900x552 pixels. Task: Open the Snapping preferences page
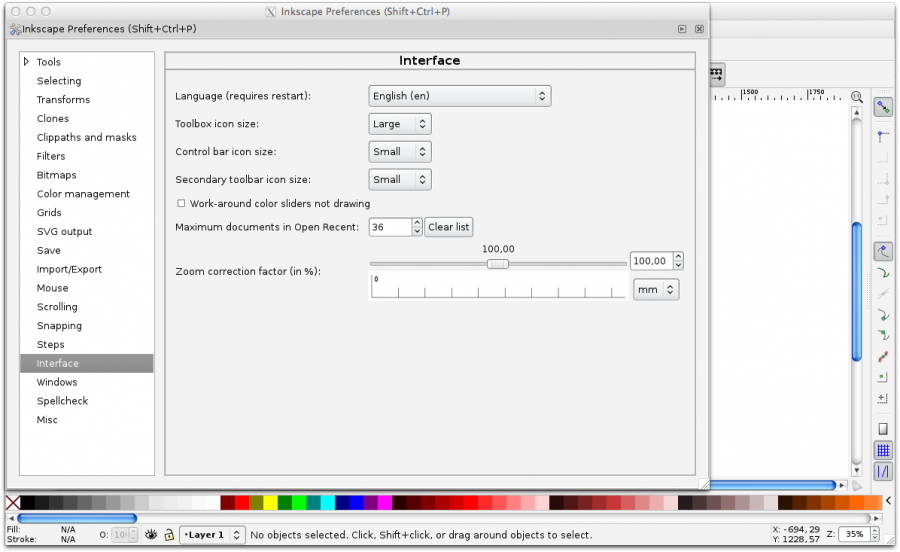tap(59, 326)
